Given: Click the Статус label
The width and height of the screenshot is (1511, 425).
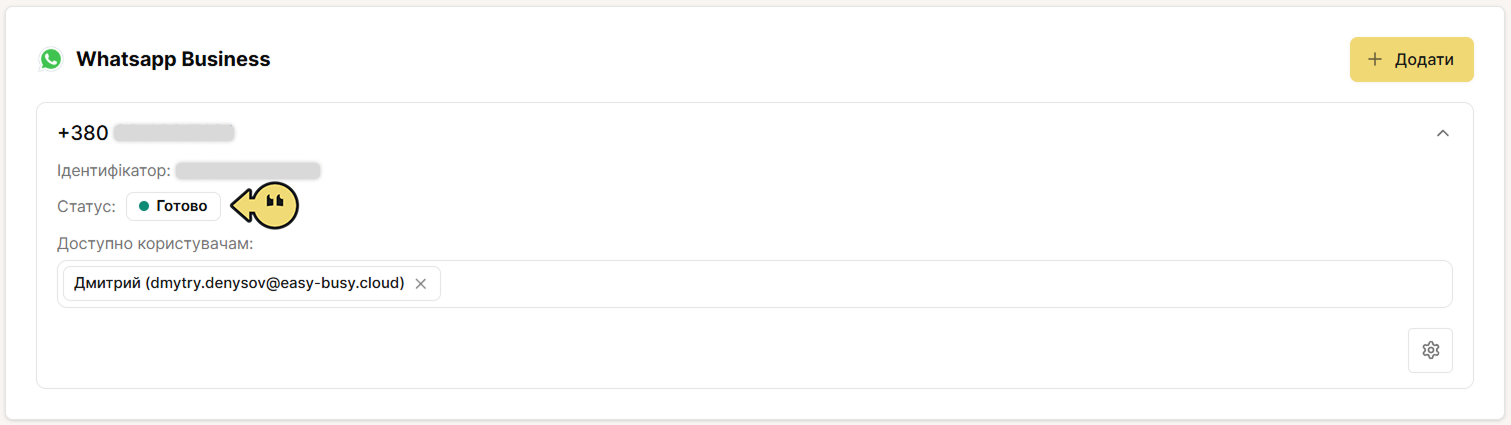Looking at the screenshot, I should click(86, 206).
